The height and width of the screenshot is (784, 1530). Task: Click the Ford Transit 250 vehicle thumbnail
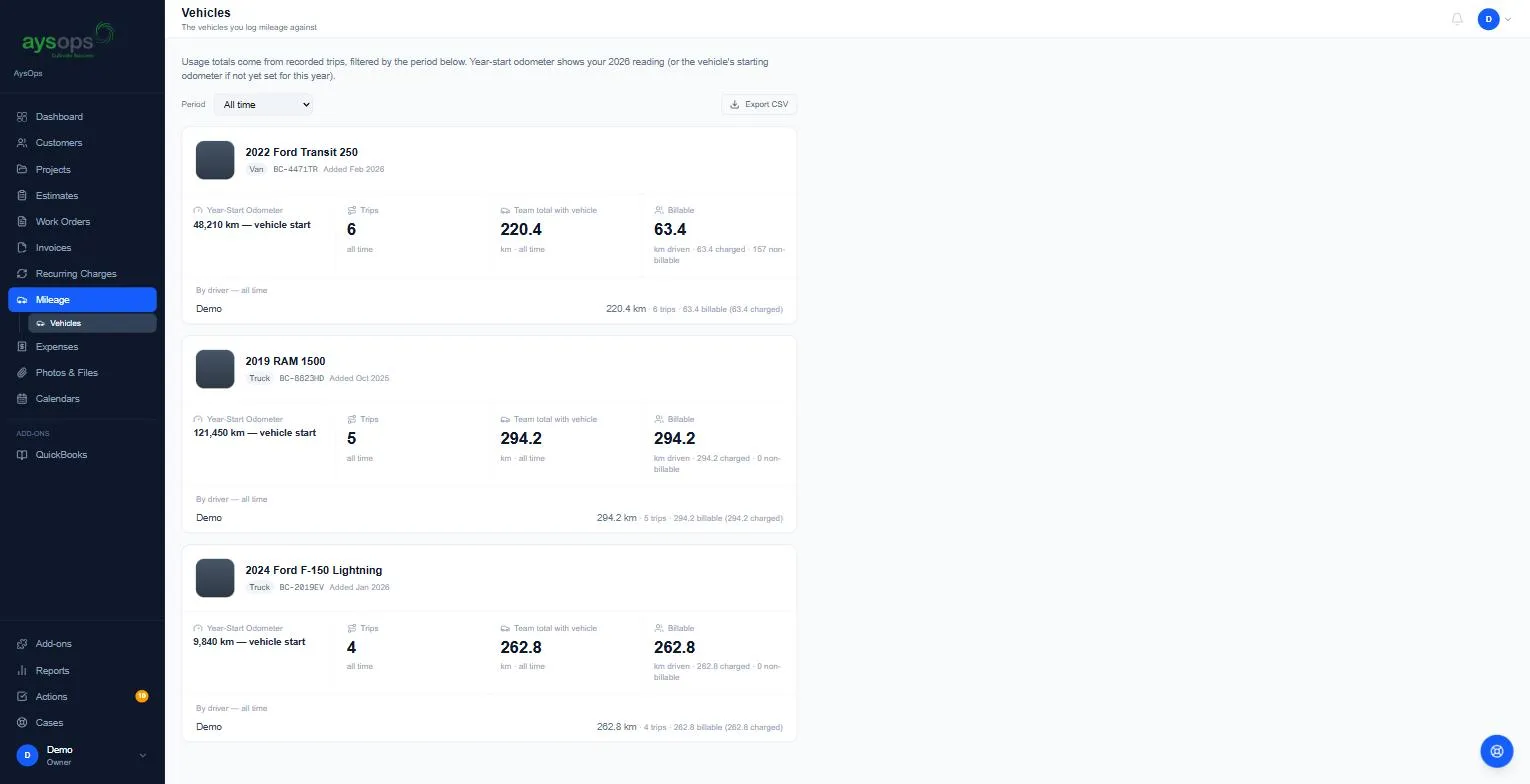[x=215, y=160]
